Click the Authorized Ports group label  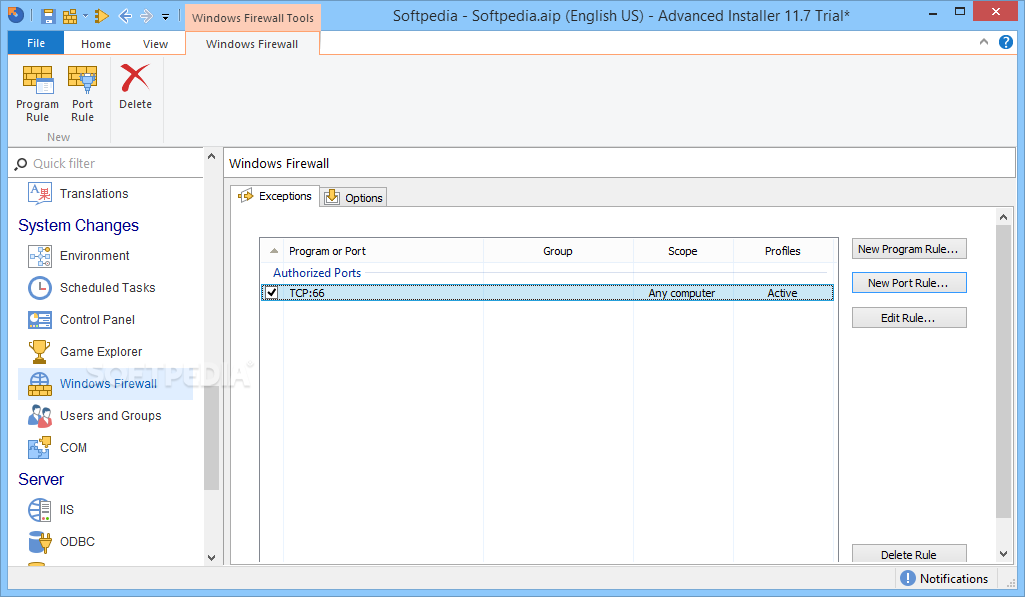click(x=317, y=273)
